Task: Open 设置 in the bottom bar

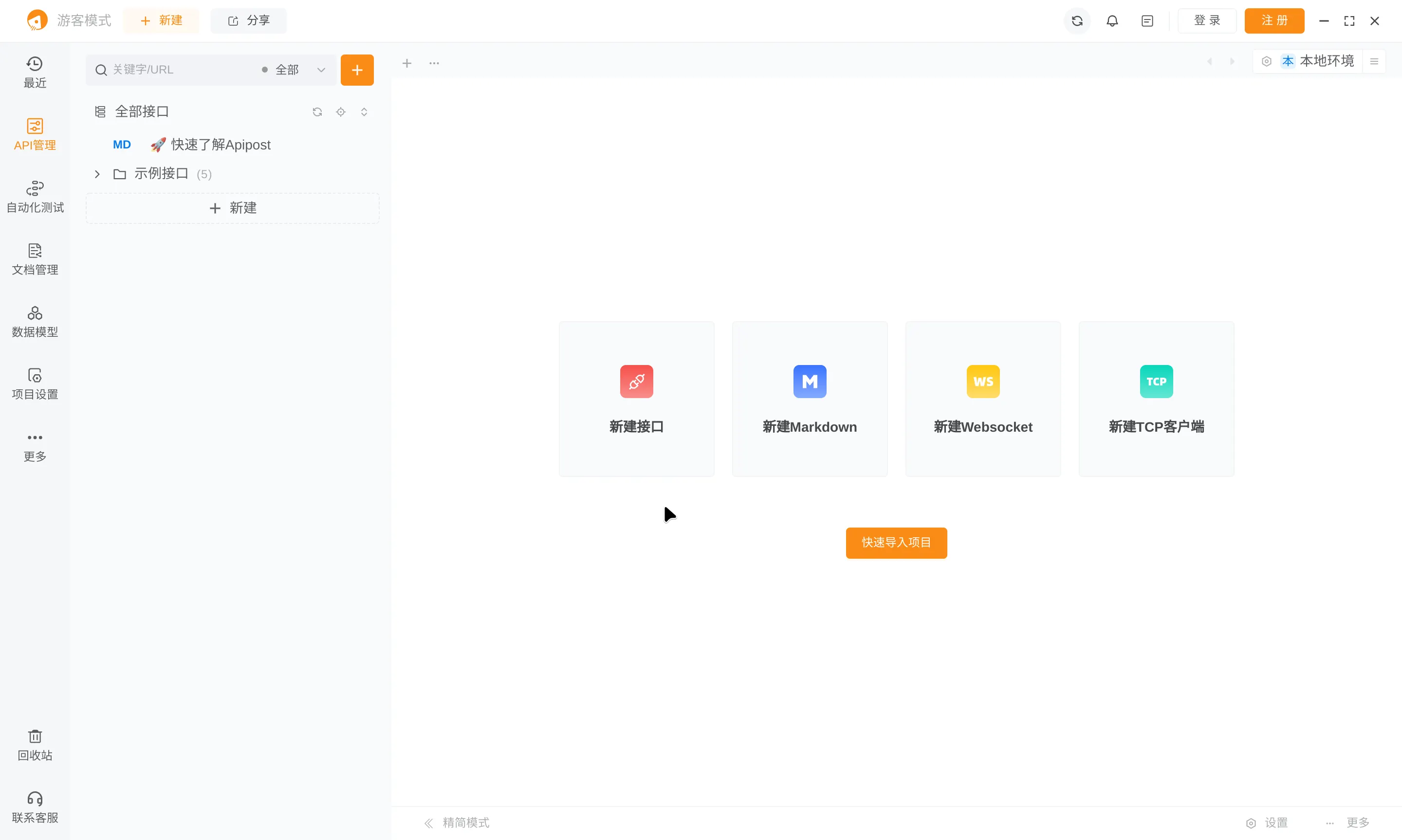Action: (x=1267, y=822)
